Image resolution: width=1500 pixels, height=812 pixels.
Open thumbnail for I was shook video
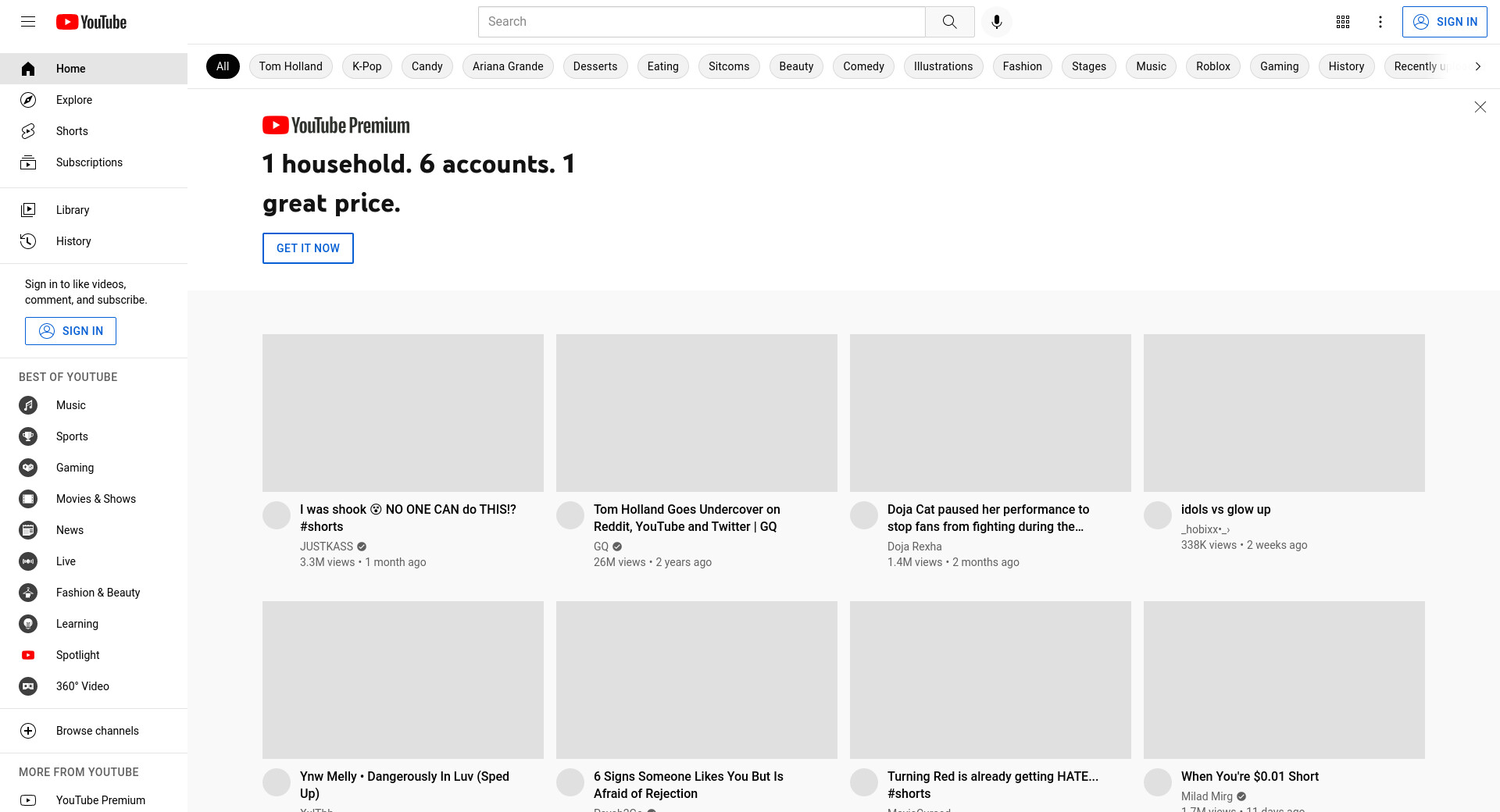coord(403,413)
